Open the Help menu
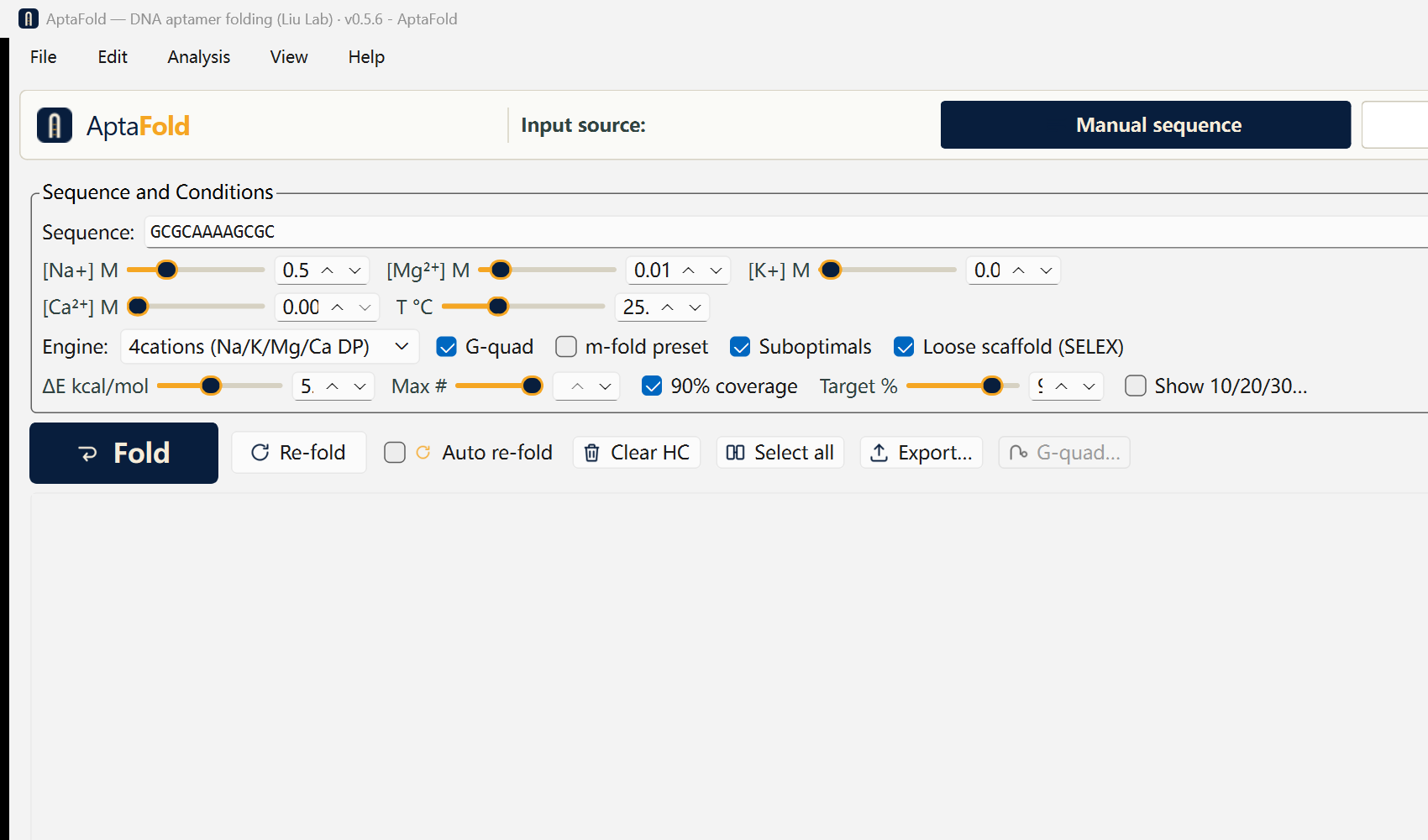The image size is (1428, 840). [366, 57]
